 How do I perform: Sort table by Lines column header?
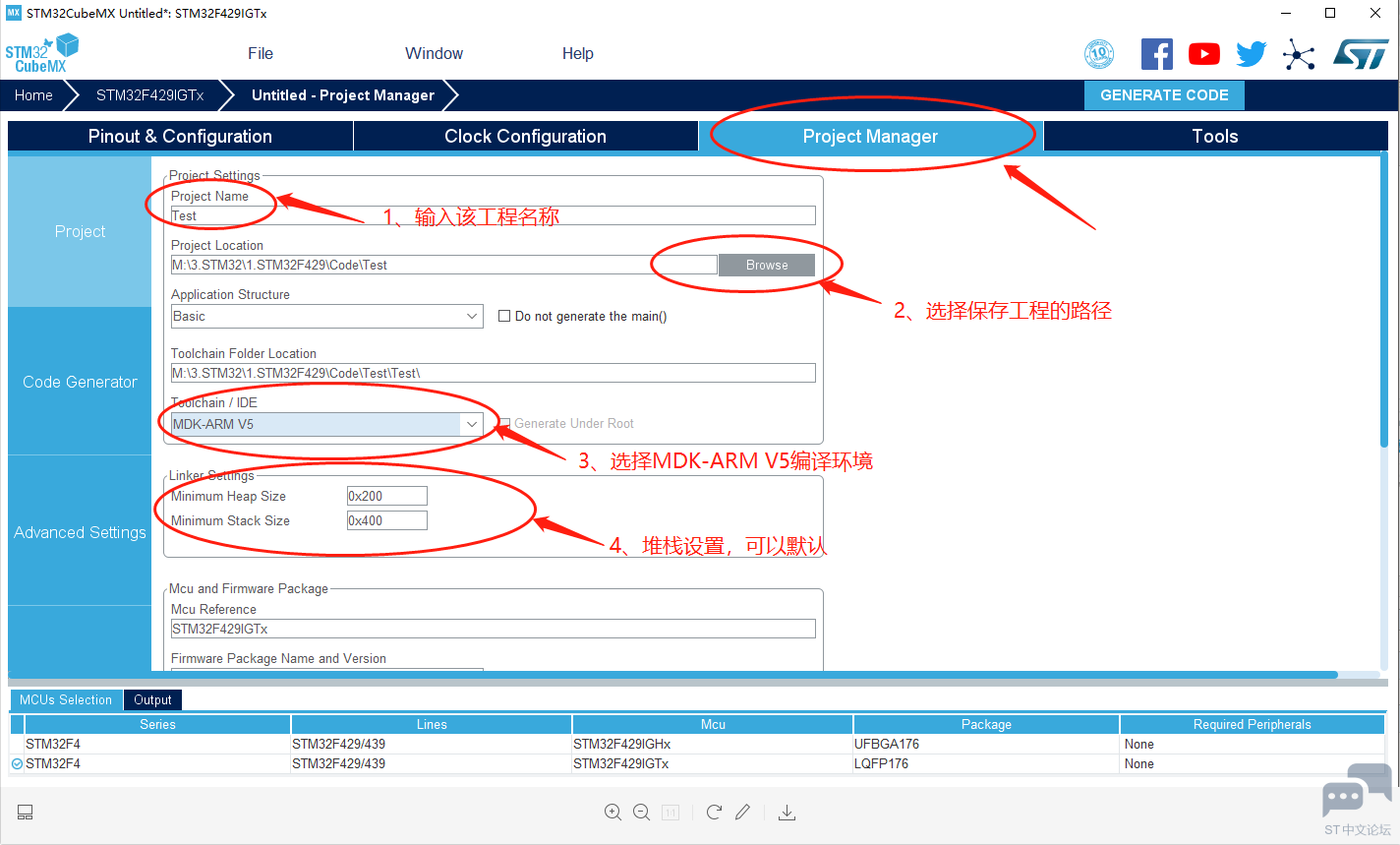[x=432, y=725]
